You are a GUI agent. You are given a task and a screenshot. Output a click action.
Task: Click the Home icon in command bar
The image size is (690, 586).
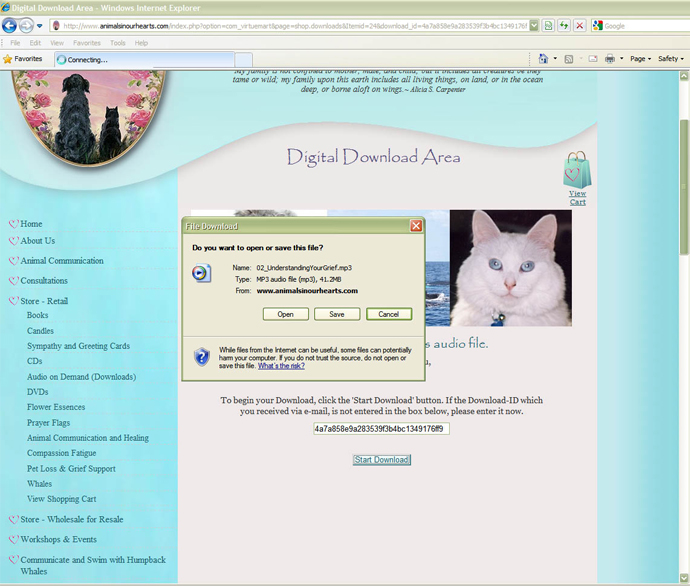[544, 59]
